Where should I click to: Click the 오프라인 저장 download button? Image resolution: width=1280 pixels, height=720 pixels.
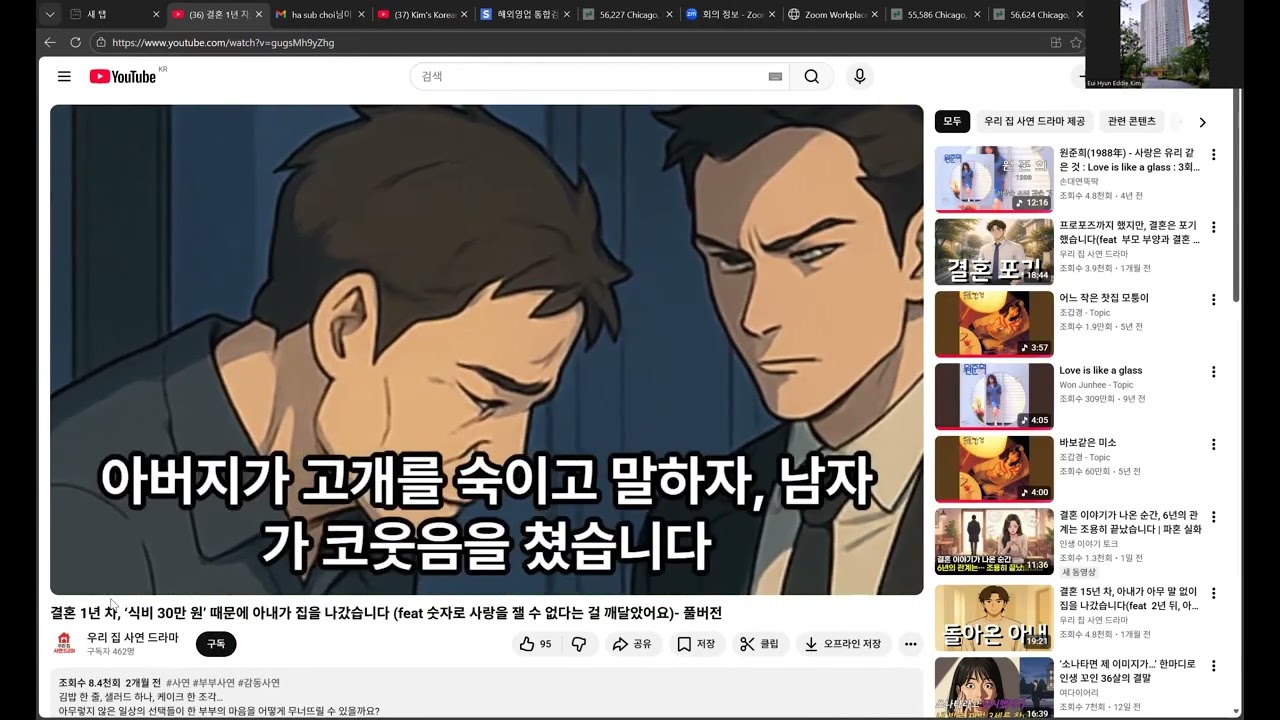click(843, 644)
